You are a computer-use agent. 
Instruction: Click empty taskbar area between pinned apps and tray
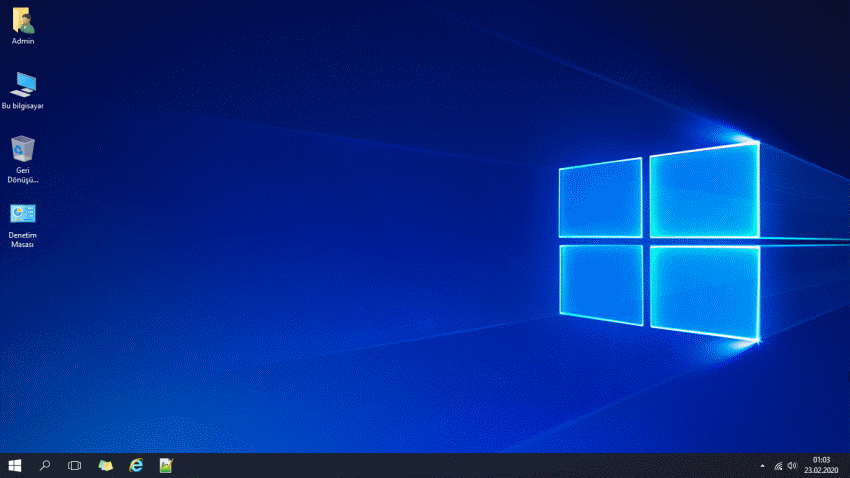(x=450, y=465)
